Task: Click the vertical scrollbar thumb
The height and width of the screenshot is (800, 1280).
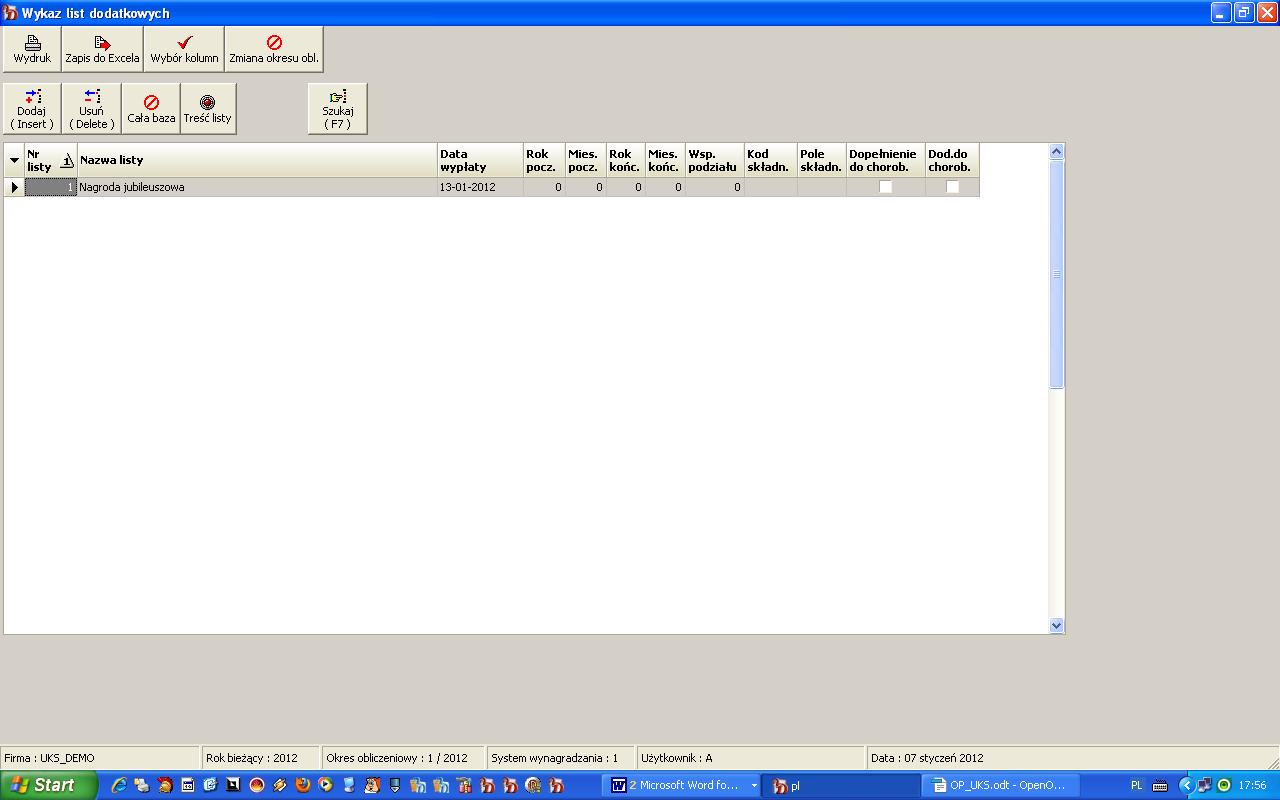Action: pos(1057,274)
